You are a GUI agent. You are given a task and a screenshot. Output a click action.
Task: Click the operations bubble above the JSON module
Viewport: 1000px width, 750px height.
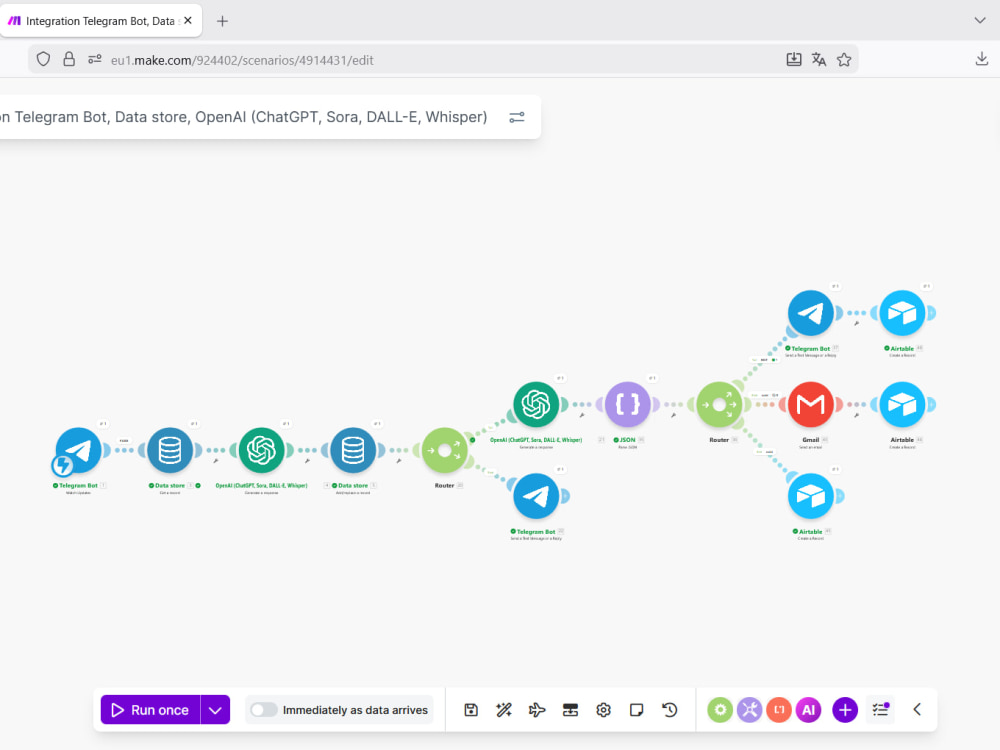[x=652, y=378]
